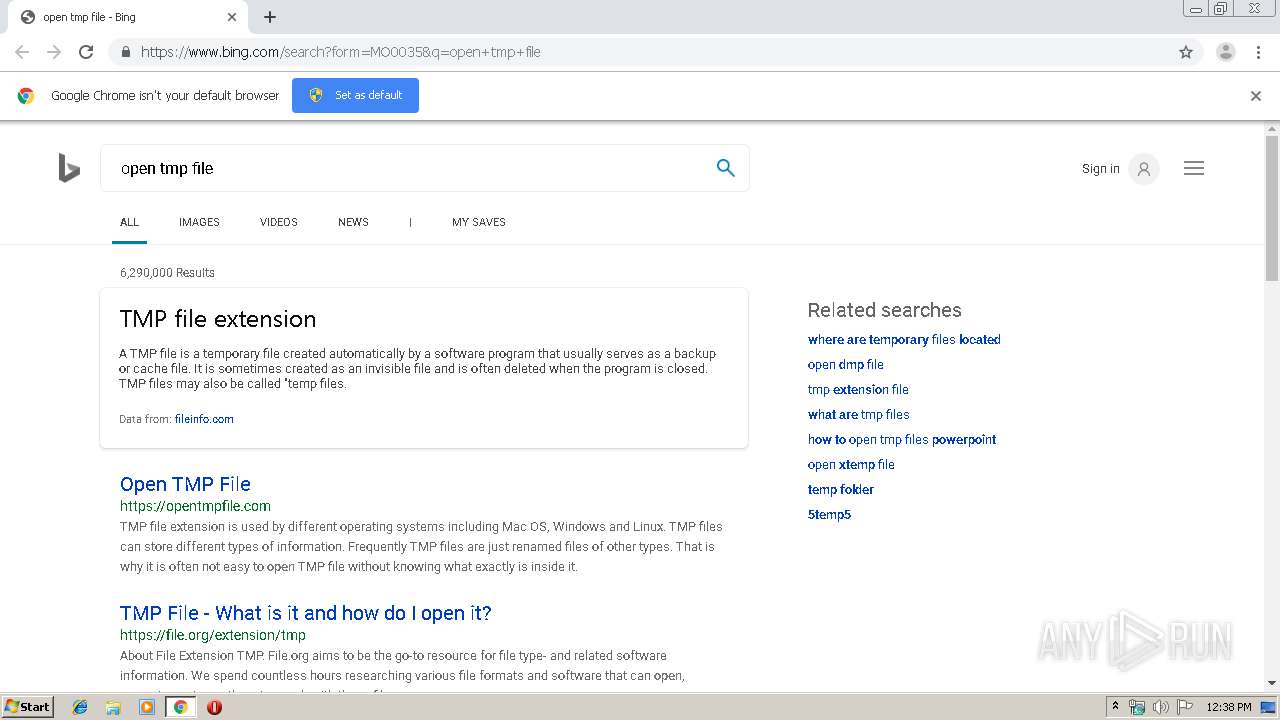Search related 'temp folder'
This screenshot has height=720, width=1280.
841,490
